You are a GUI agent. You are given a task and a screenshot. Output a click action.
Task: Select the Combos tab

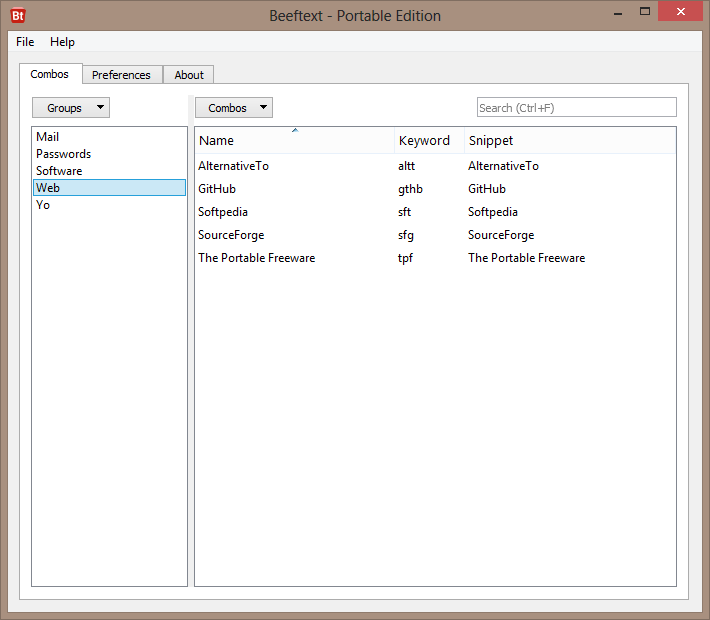[50, 74]
